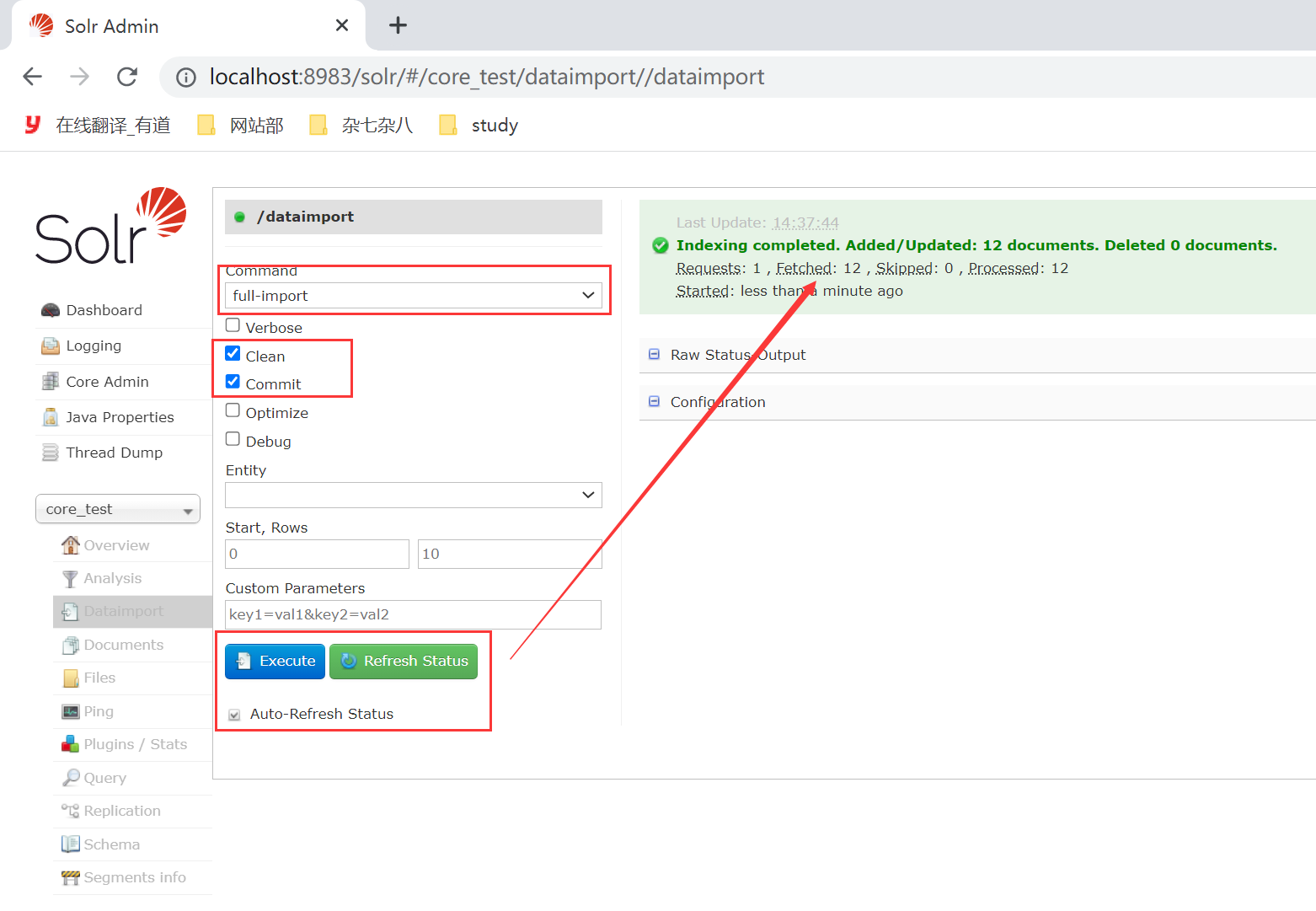The height and width of the screenshot is (911, 1316).
Task: Open the Dashboard icon in sidebar
Action: coord(51,310)
